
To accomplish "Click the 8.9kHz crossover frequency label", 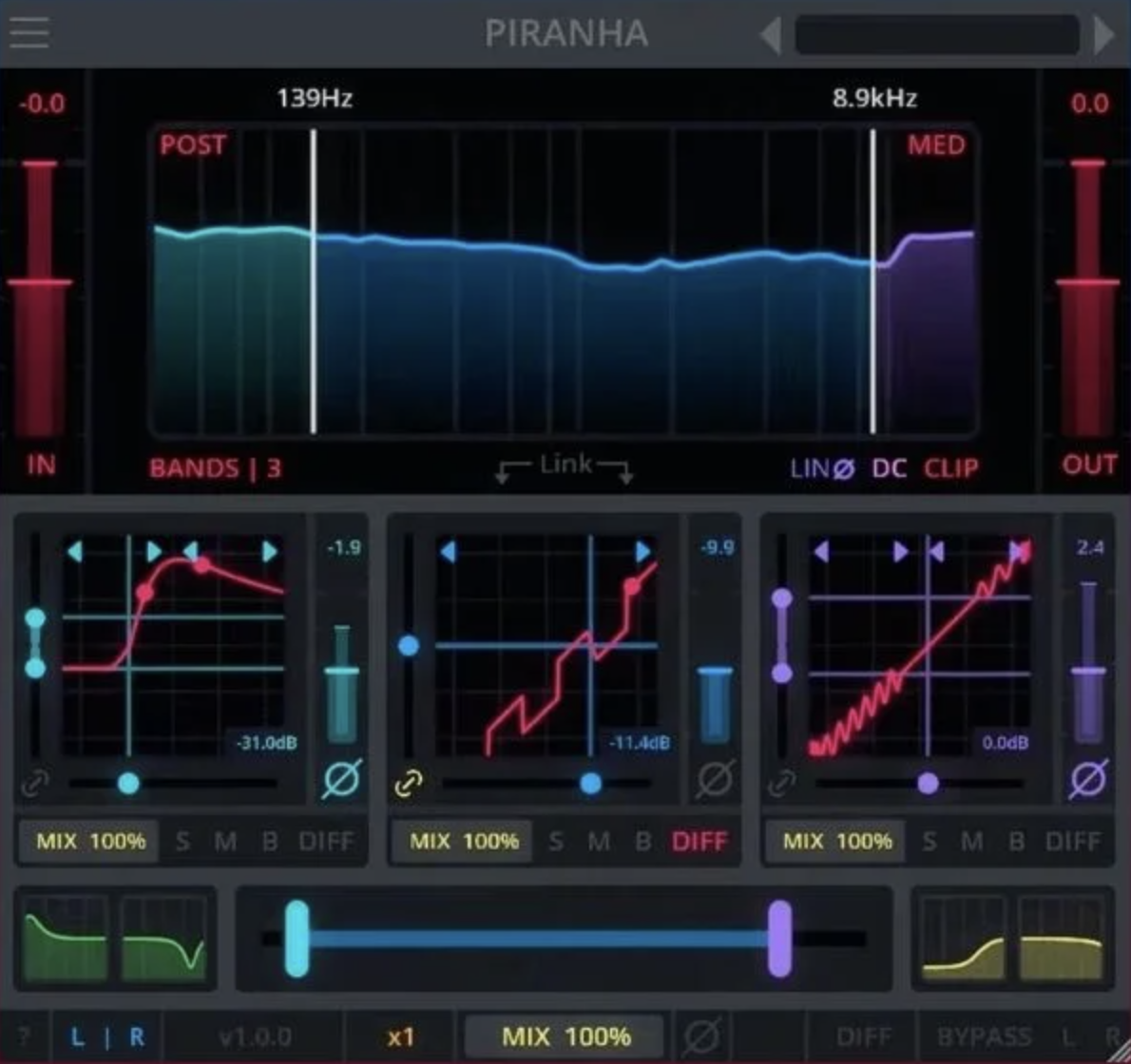I will tap(874, 98).
